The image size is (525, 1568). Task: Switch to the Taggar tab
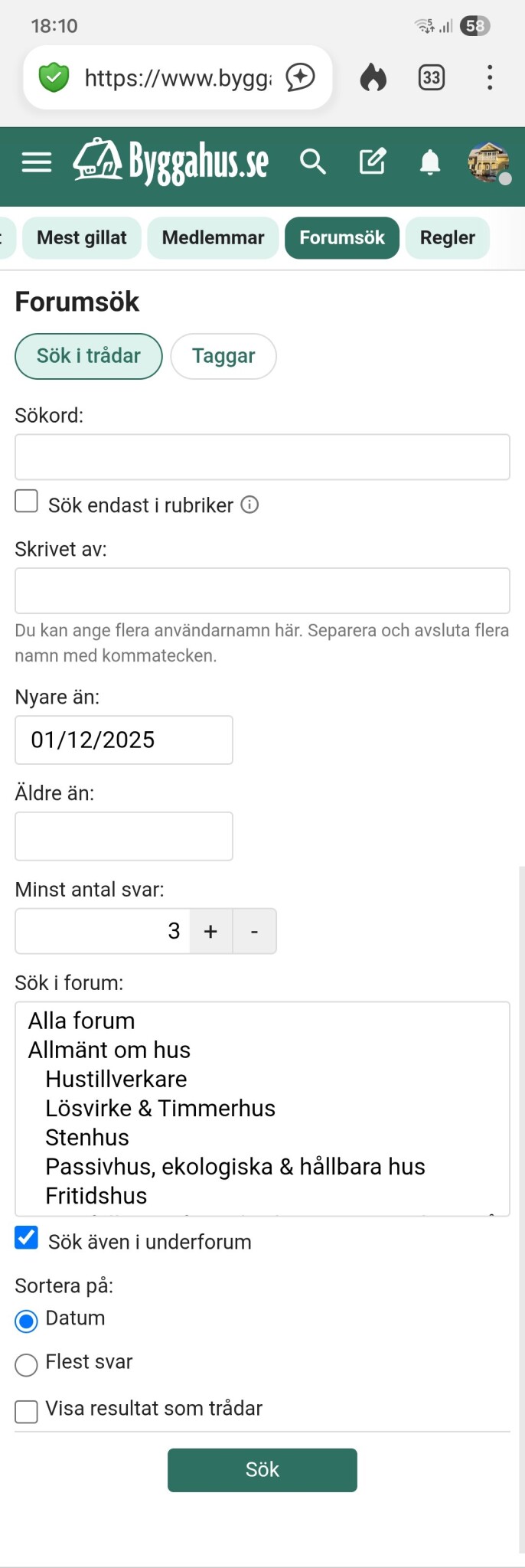pos(223,356)
